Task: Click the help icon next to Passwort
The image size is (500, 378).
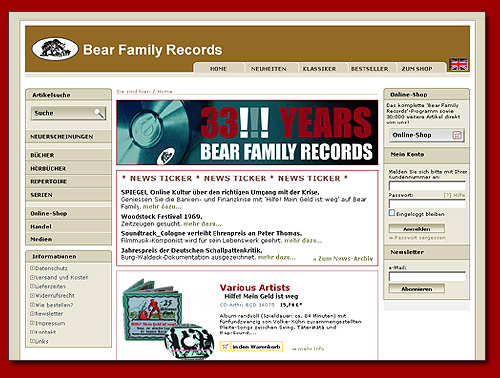Action: tap(454, 195)
